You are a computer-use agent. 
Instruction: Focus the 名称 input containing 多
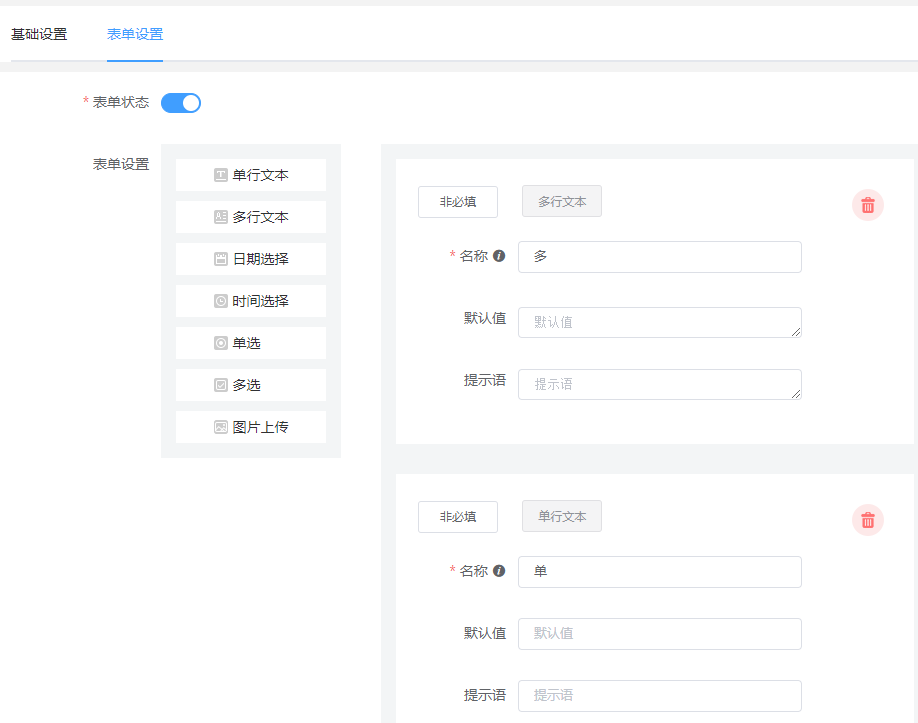pyautogui.click(x=659, y=257)
